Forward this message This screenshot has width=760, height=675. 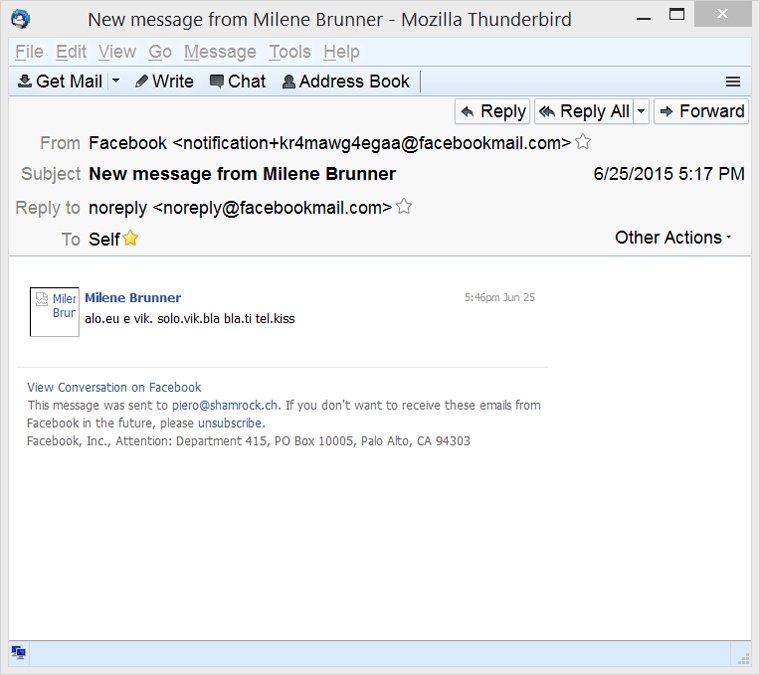tap(701, 111)
